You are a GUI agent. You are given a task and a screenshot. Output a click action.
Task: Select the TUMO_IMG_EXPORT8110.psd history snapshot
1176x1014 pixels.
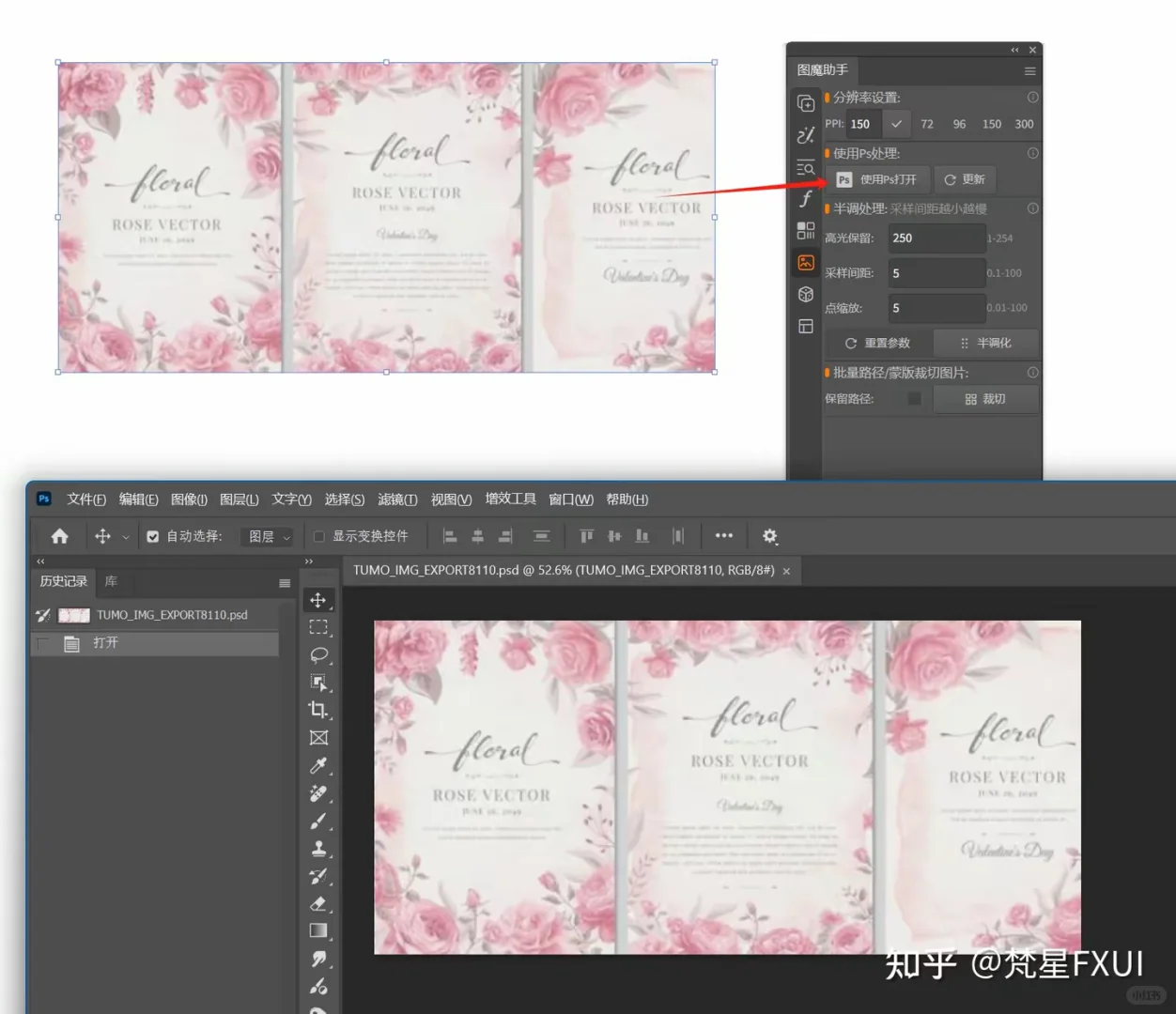click(155, 616)
